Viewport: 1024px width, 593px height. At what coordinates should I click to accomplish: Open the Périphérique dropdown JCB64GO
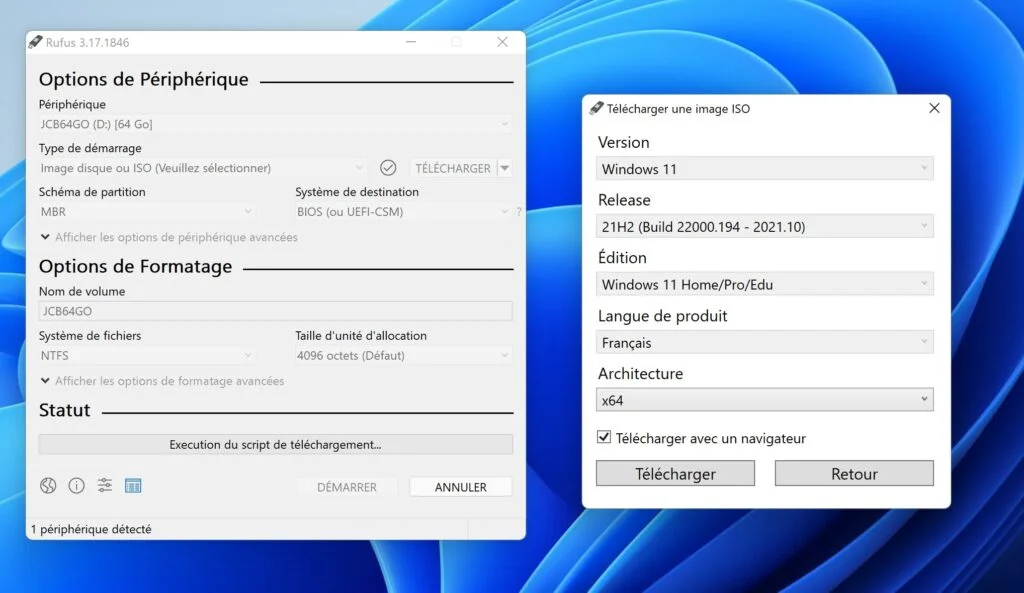(275, 124)
